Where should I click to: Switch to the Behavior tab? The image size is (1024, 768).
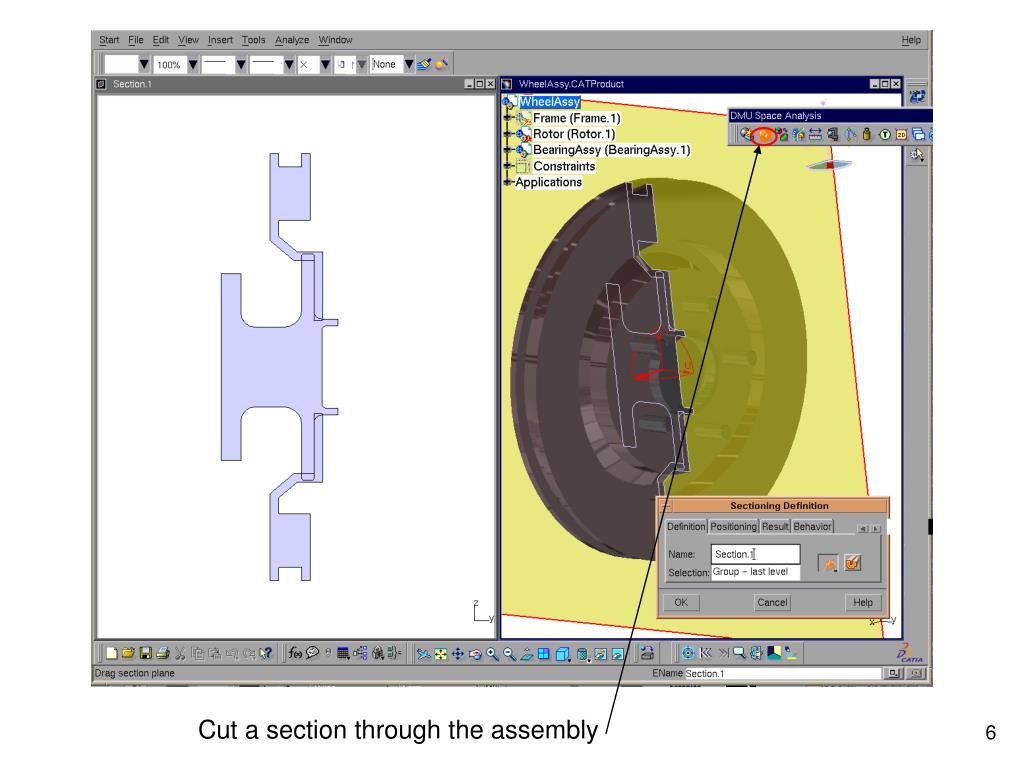pos(812,526)
